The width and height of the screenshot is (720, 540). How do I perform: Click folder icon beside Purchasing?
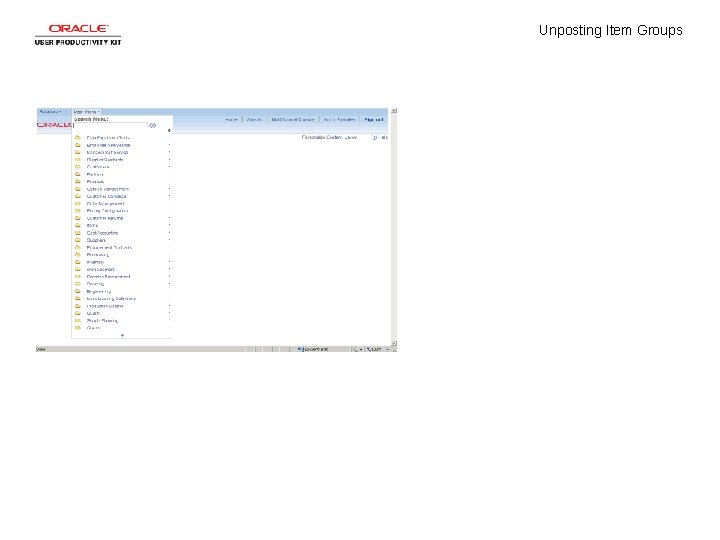pos(78,255)
